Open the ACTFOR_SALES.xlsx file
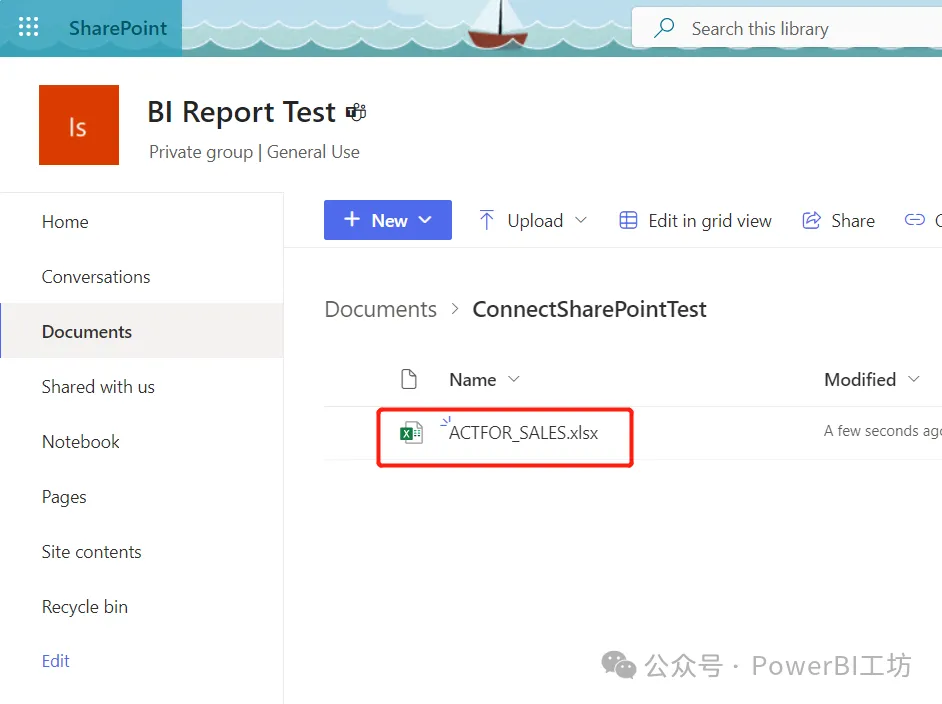 pos(524,432)
